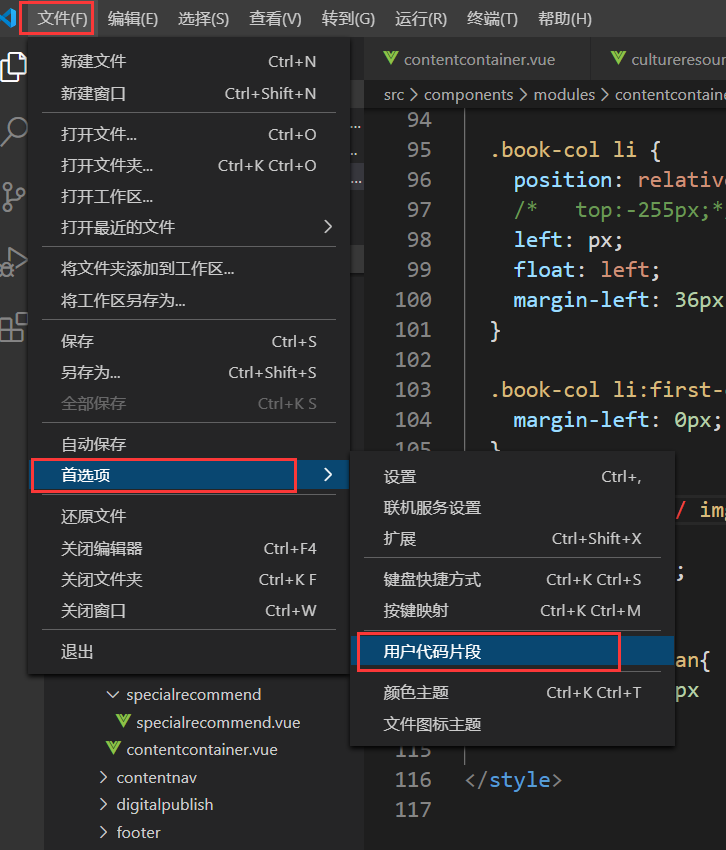Open 扩展 from the preferences submenu
Image resolution: width=726 pixels, height=850 pixels.
(x=512, y=538)
